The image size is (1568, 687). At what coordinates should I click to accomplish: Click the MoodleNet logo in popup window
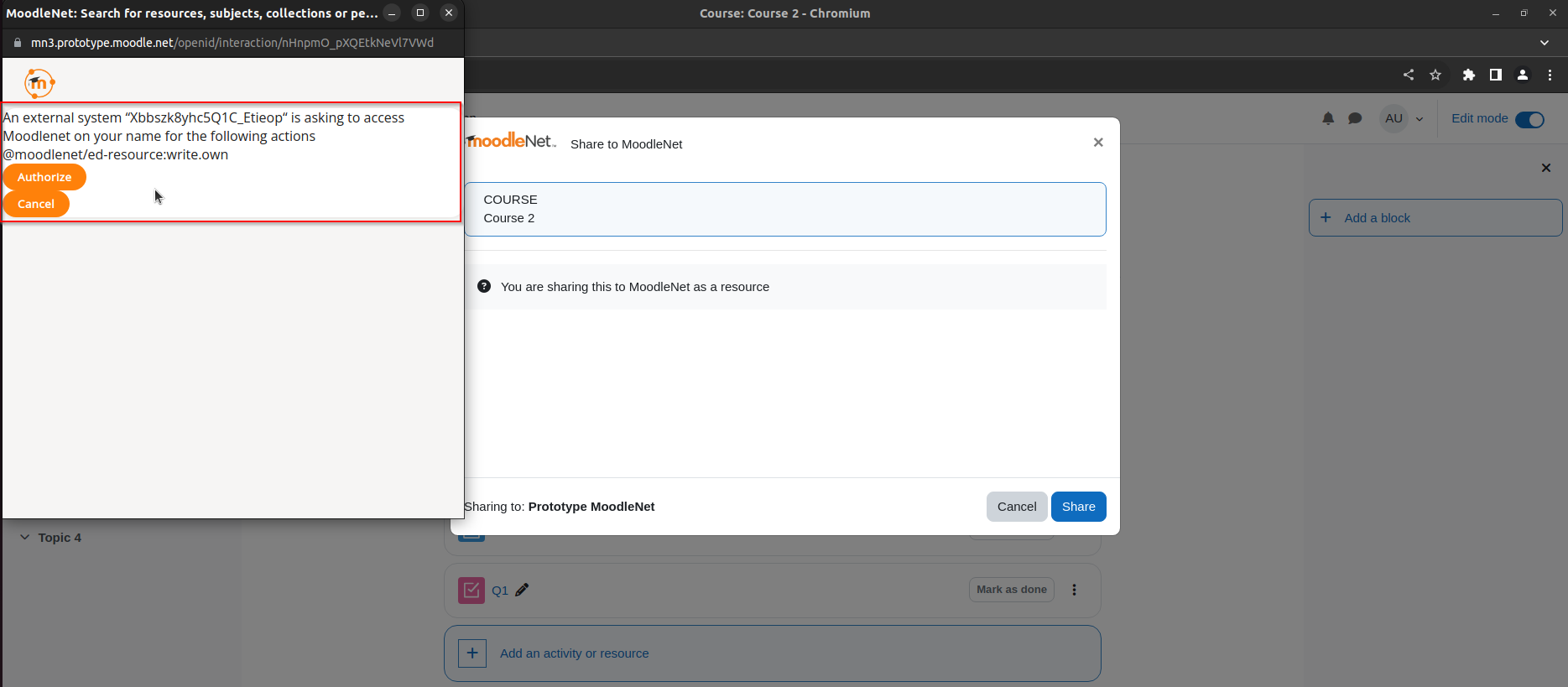(x=39, y=83)
